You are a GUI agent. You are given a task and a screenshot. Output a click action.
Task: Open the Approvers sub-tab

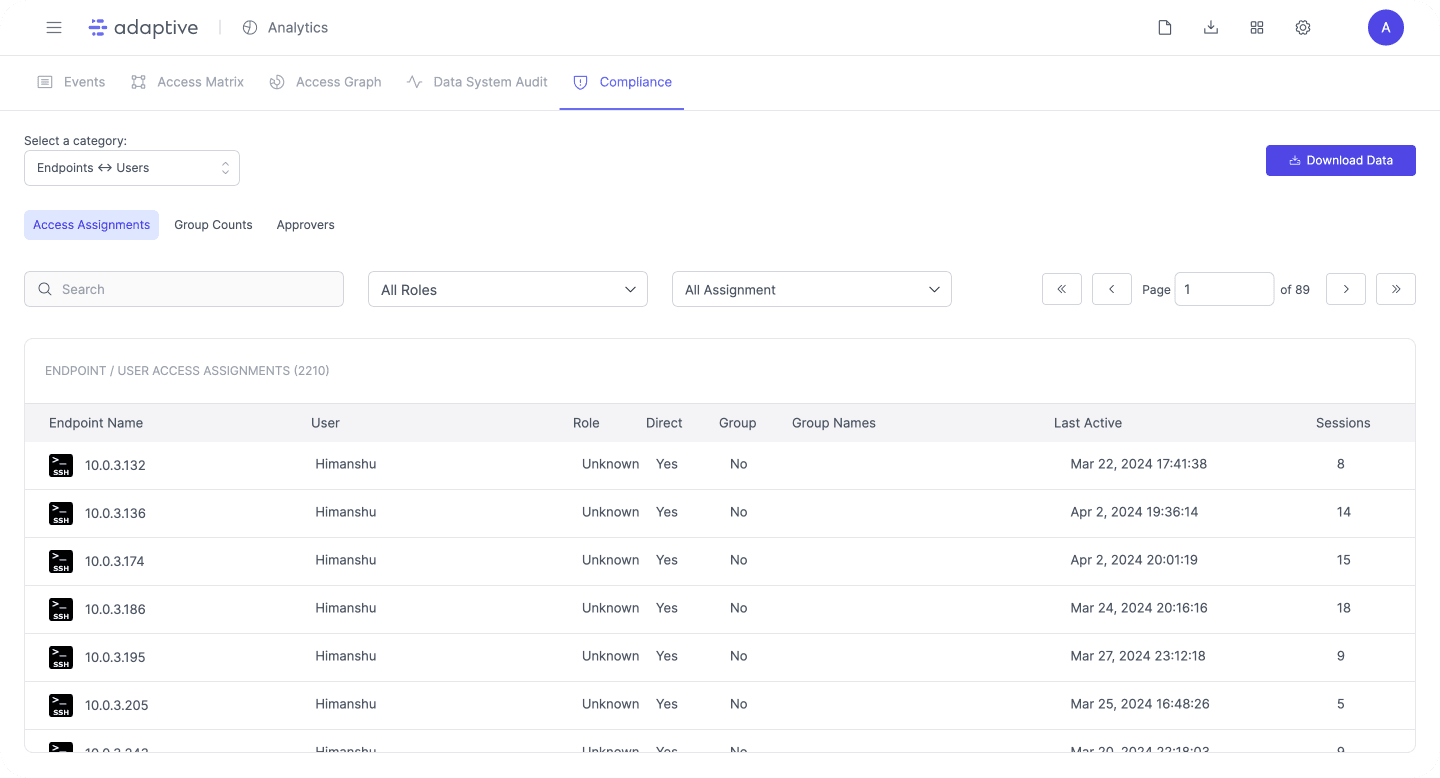tap(305, 225)
